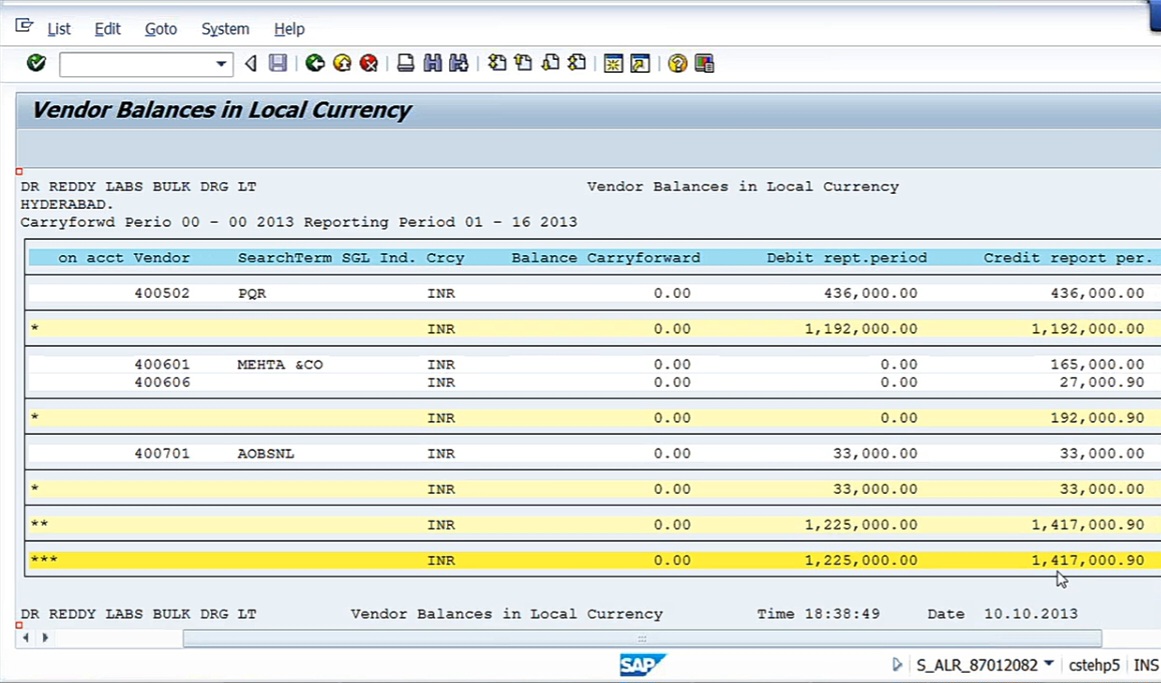Open the S_ALR_87012082 status bar dropdown
Viewport: 1161px width, 683px height.
pyautogui.click(x=1048, y=664)
